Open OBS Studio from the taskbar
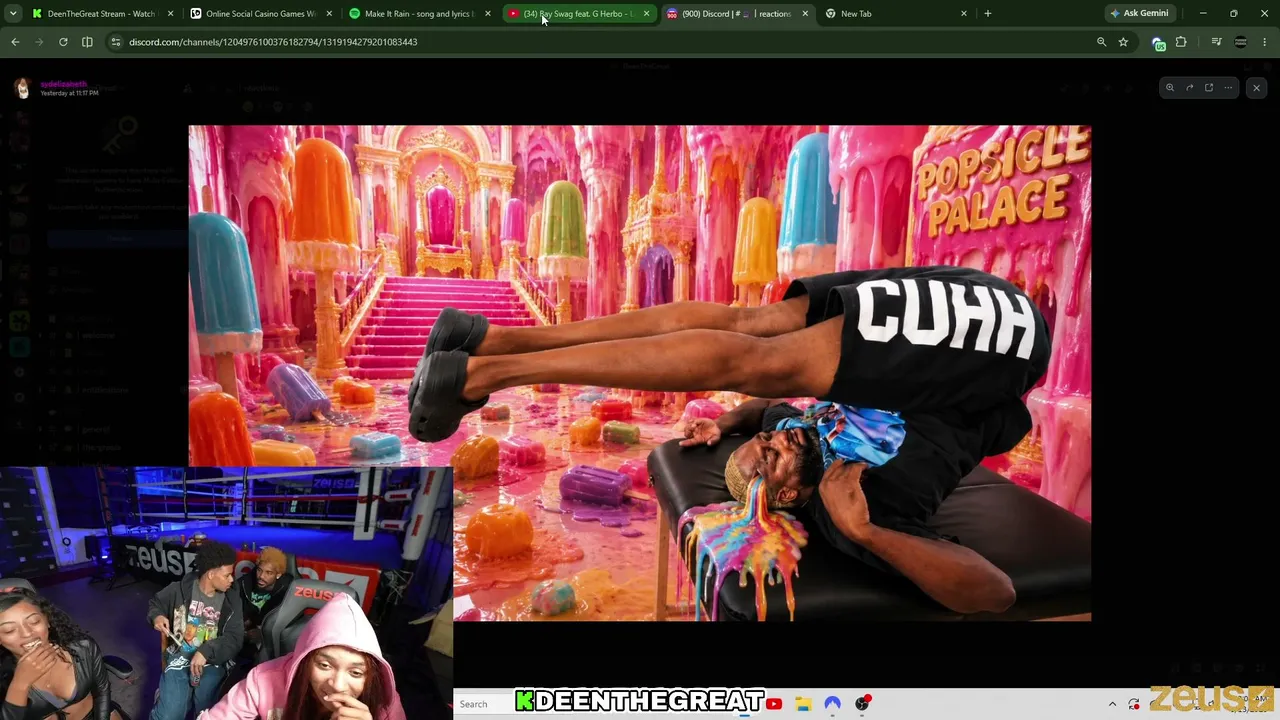Image resolution: width=1280 pixels, height=720 pixels. pos(862,704)
